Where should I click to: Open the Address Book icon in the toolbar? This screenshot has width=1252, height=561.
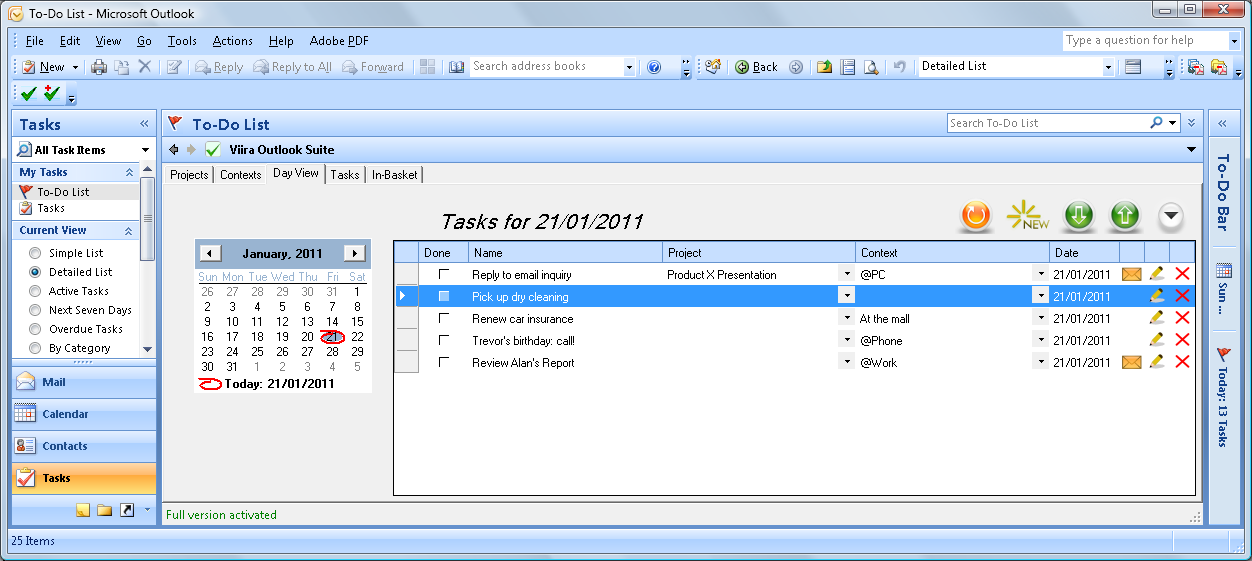click(457, 67)
